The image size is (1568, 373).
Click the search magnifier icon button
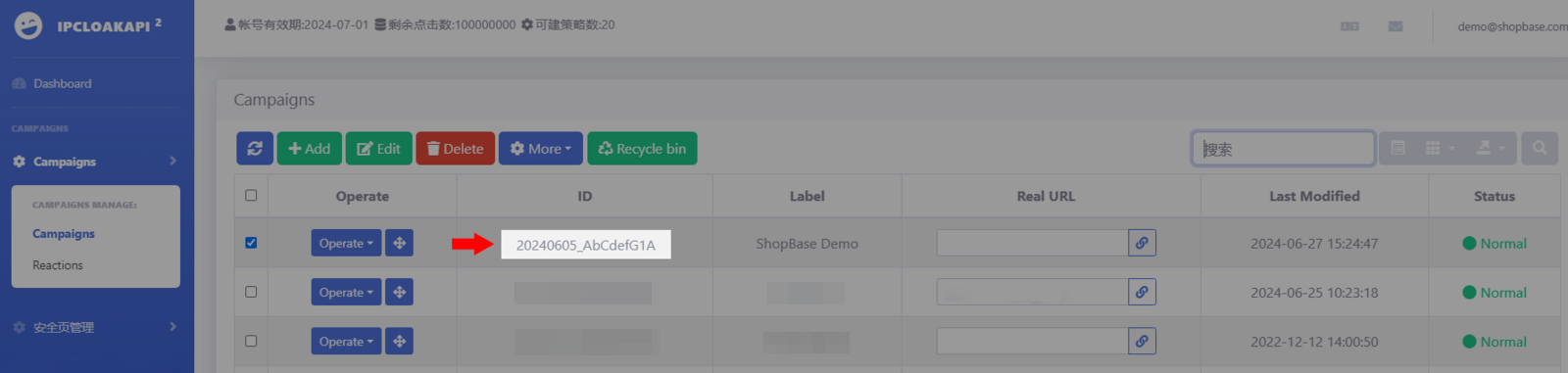tap(1540, 148)
